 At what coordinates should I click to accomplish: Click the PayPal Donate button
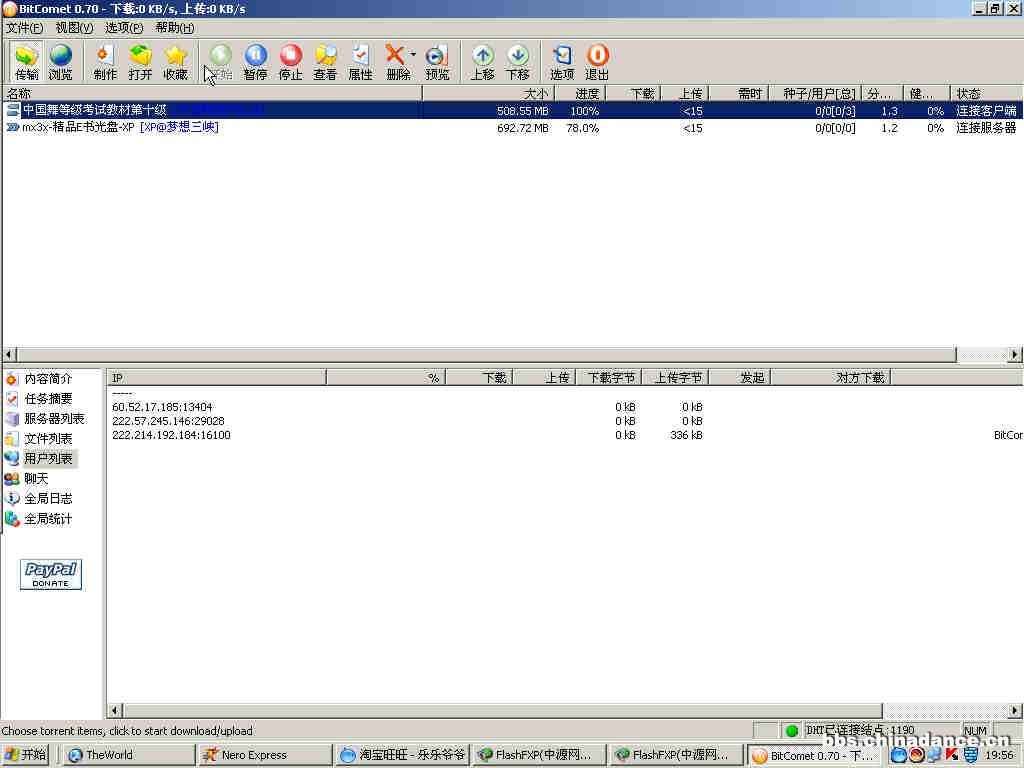pos(51,574)
